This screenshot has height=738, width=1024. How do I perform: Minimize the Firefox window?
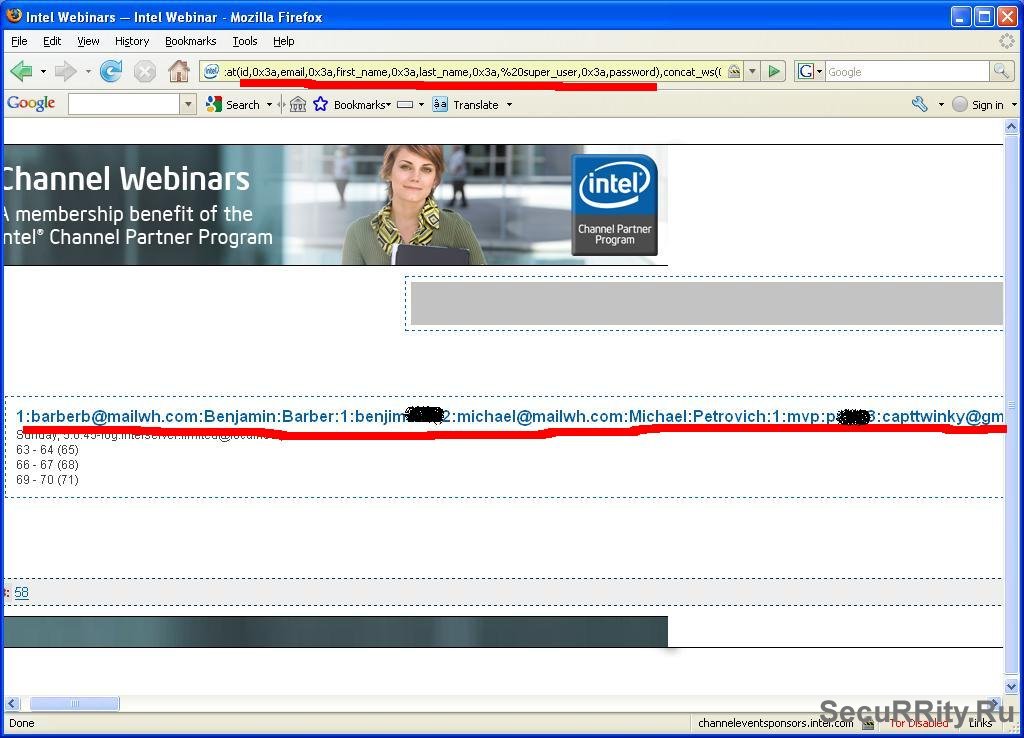(x=961, y=16)
